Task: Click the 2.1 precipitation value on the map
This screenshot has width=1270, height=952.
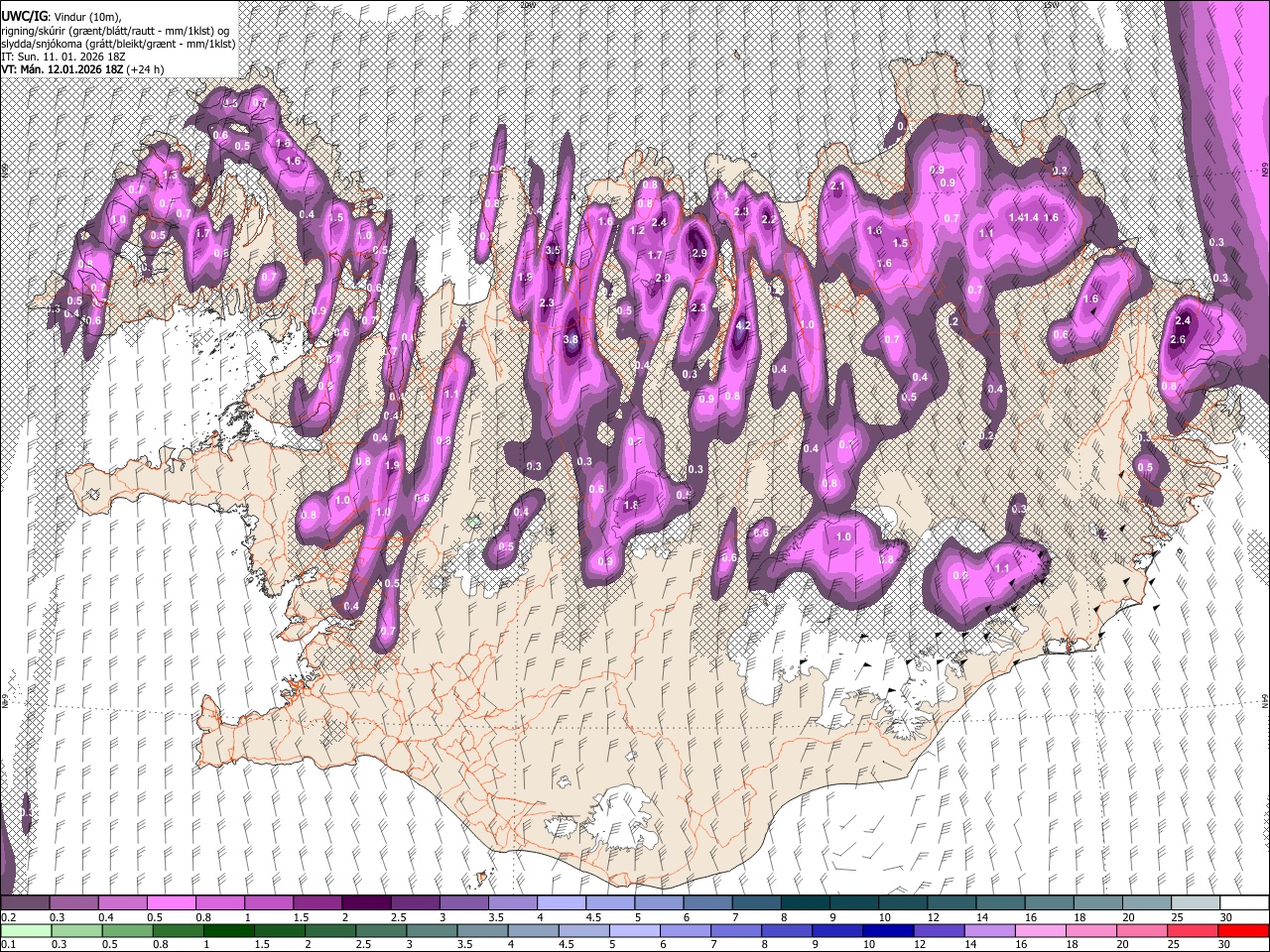Action: (x=836, y=186)
